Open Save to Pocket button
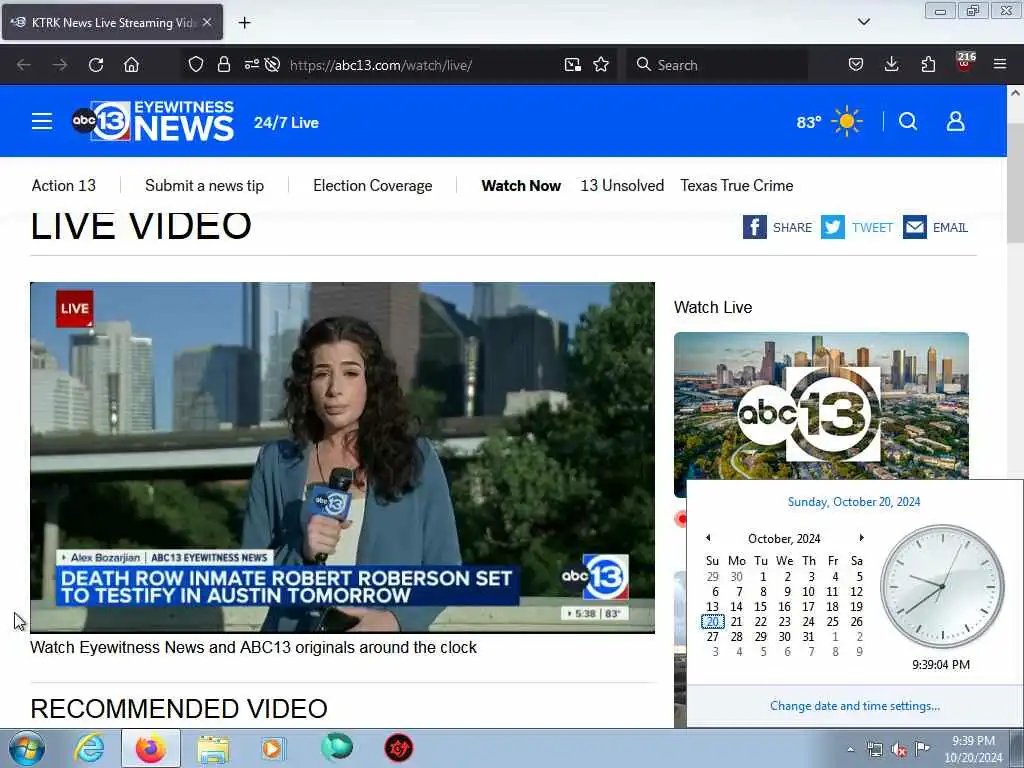Image resolution: width=1024 pixels, height=768 pixels. point(856,65)
